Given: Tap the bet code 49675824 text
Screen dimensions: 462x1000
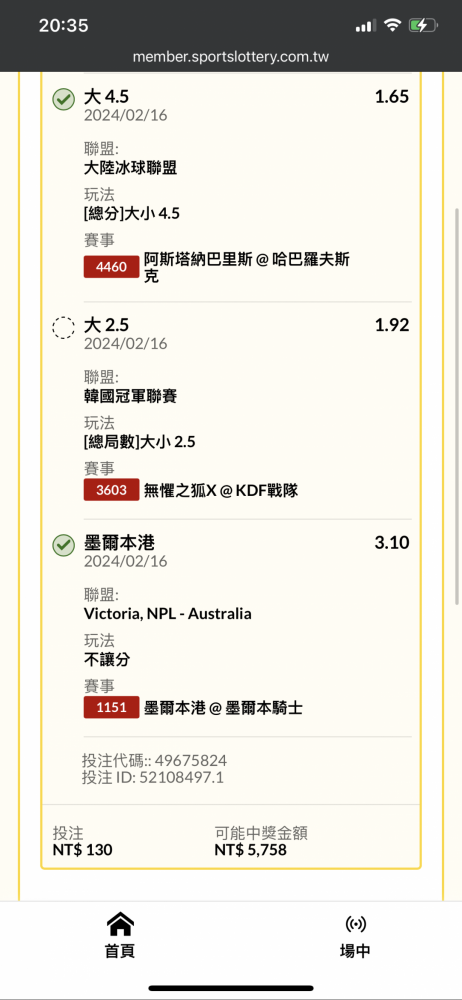Looking at the screenshot, I should [191, 760].
